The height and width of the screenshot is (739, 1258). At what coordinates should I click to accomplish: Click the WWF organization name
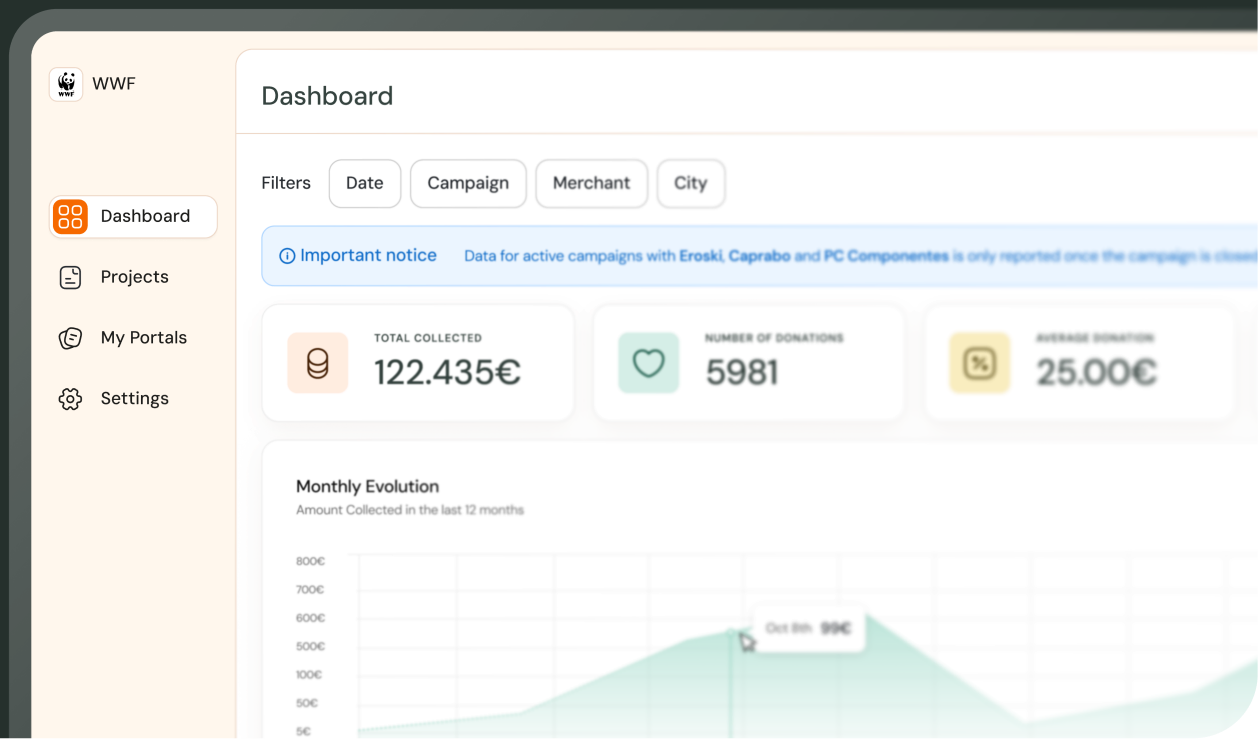click(x=114, y=84)
